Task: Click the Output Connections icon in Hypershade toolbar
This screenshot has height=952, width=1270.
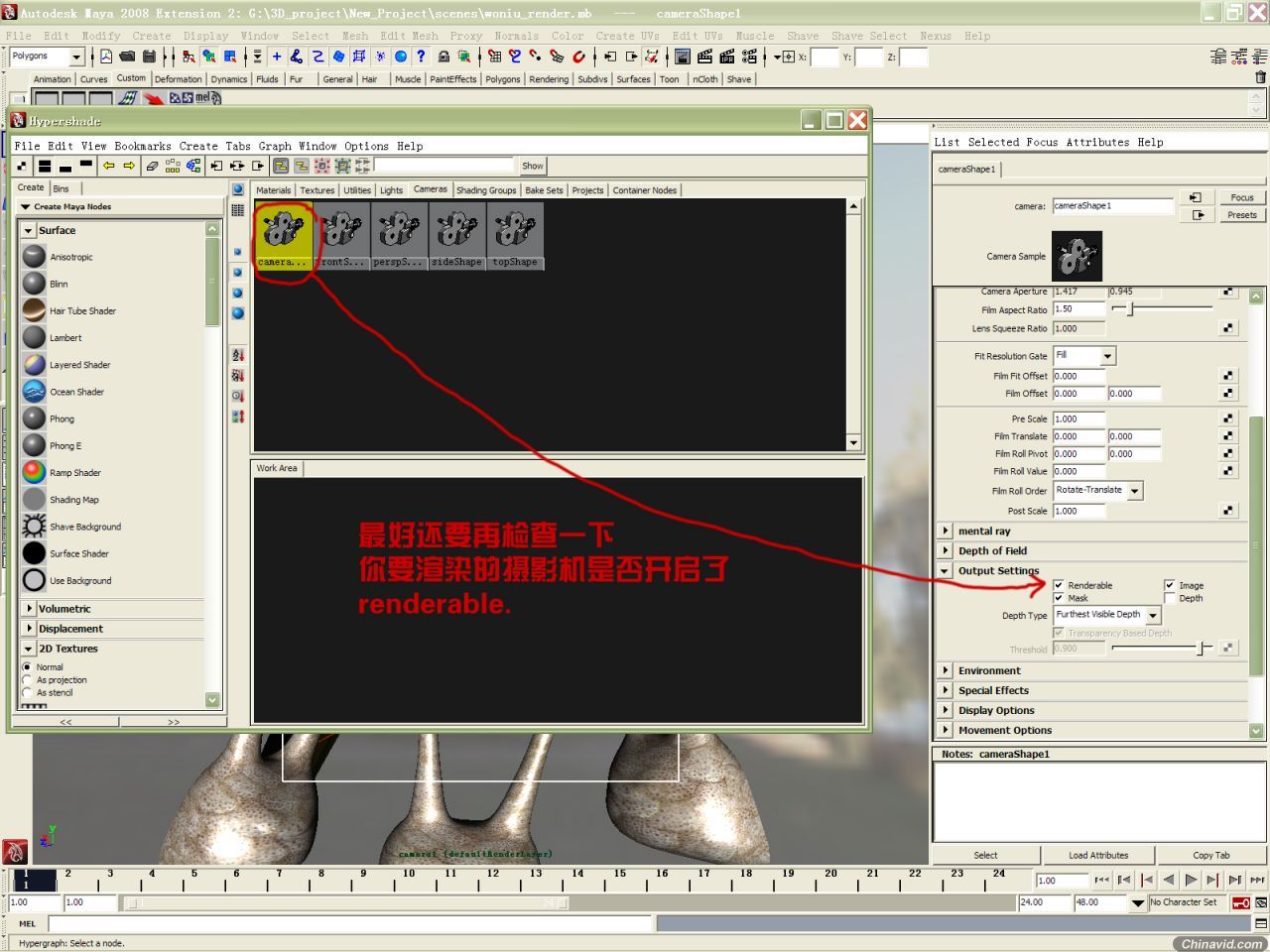Action: pyautogui.click(x=258, y=166)
